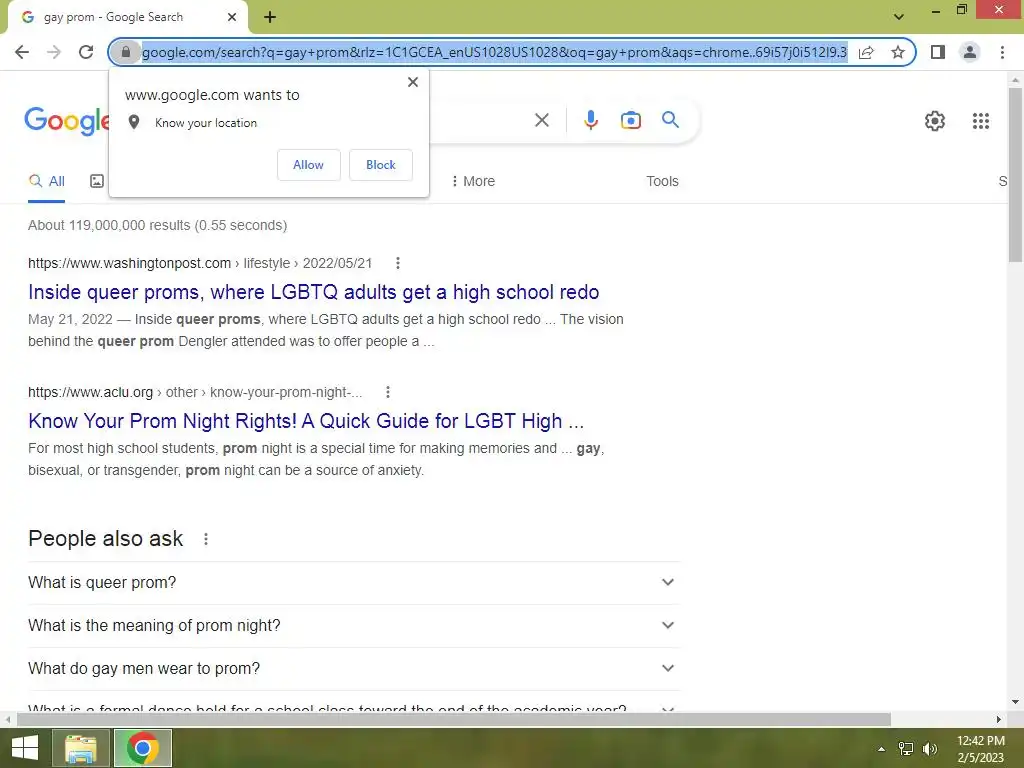Viewport: 1024px width, 768px height.
Task: Click the scroll right arrow
Action: pyautogui.click(x=998, y=719)
